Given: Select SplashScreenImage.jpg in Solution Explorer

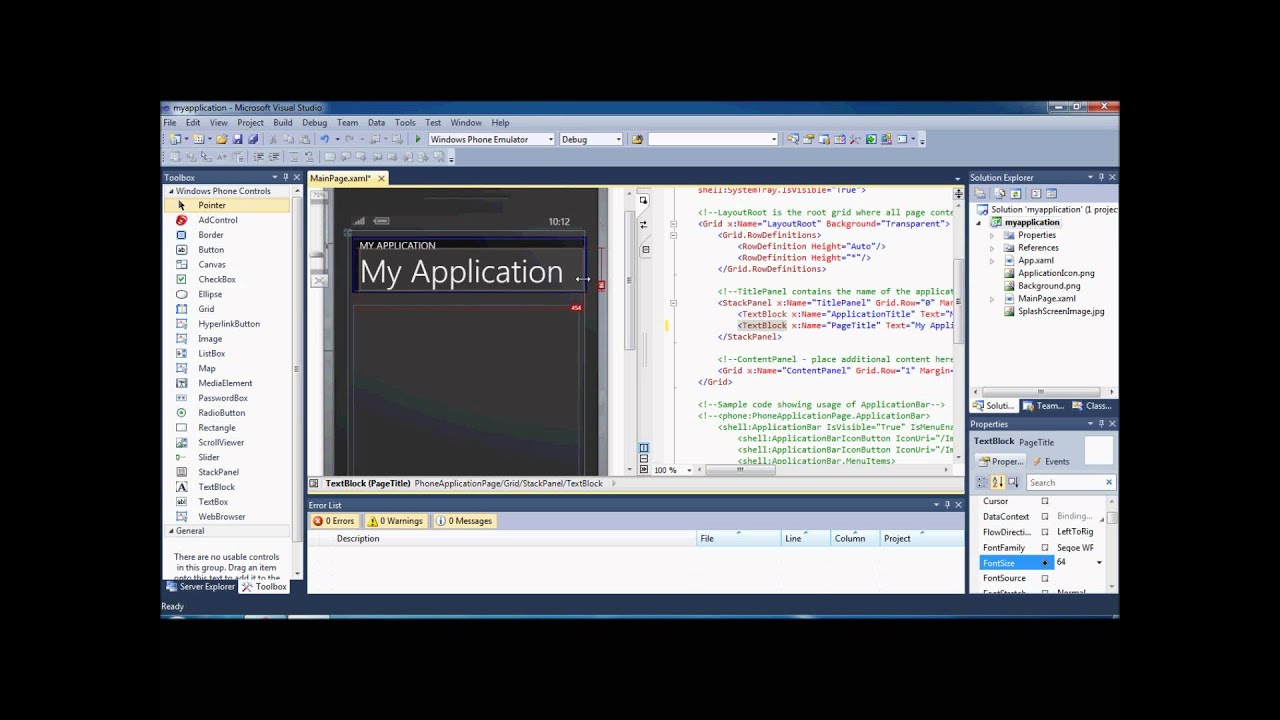Looking at the screenshot, I should click(1060, 312).
